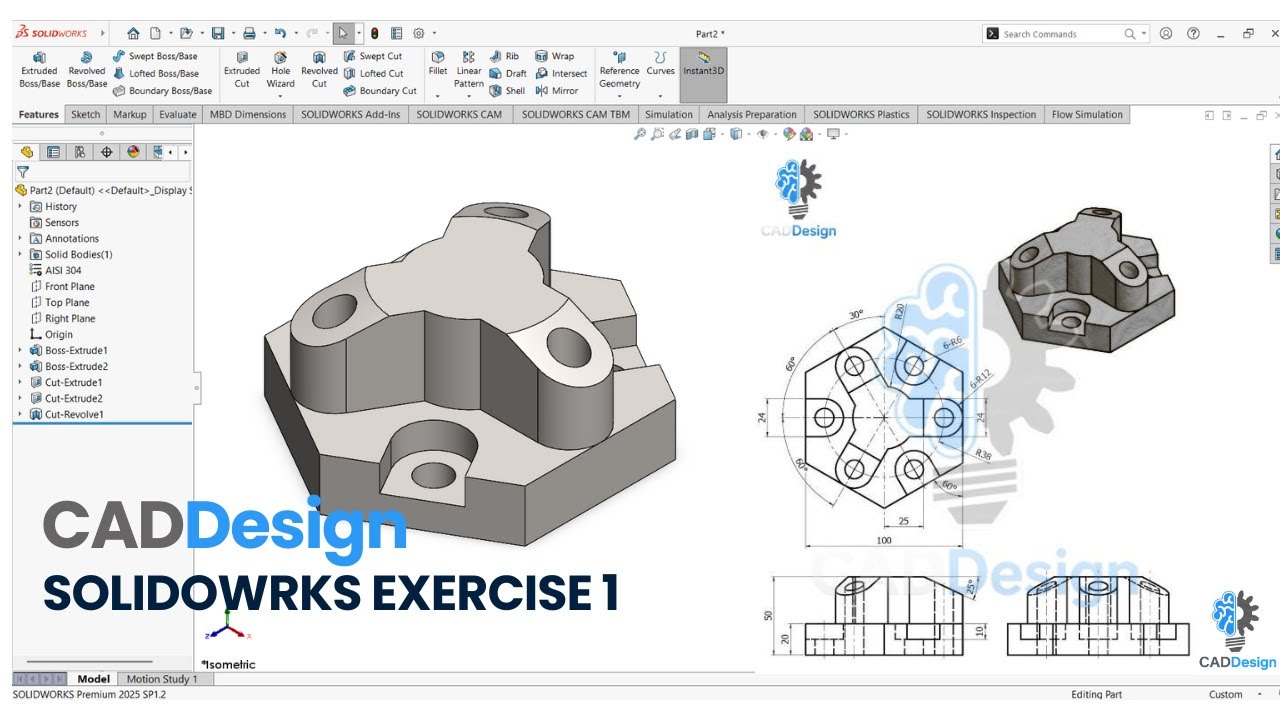Click the Help question mark button

coord(1193,33)
